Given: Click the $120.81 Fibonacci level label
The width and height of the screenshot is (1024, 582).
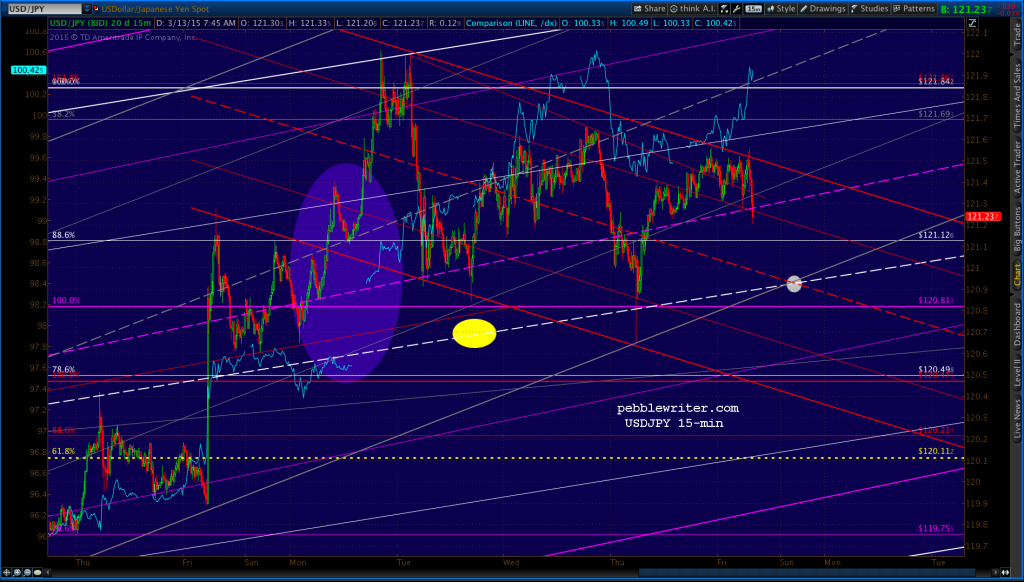Looking at the screenshot, I should 936,300.
